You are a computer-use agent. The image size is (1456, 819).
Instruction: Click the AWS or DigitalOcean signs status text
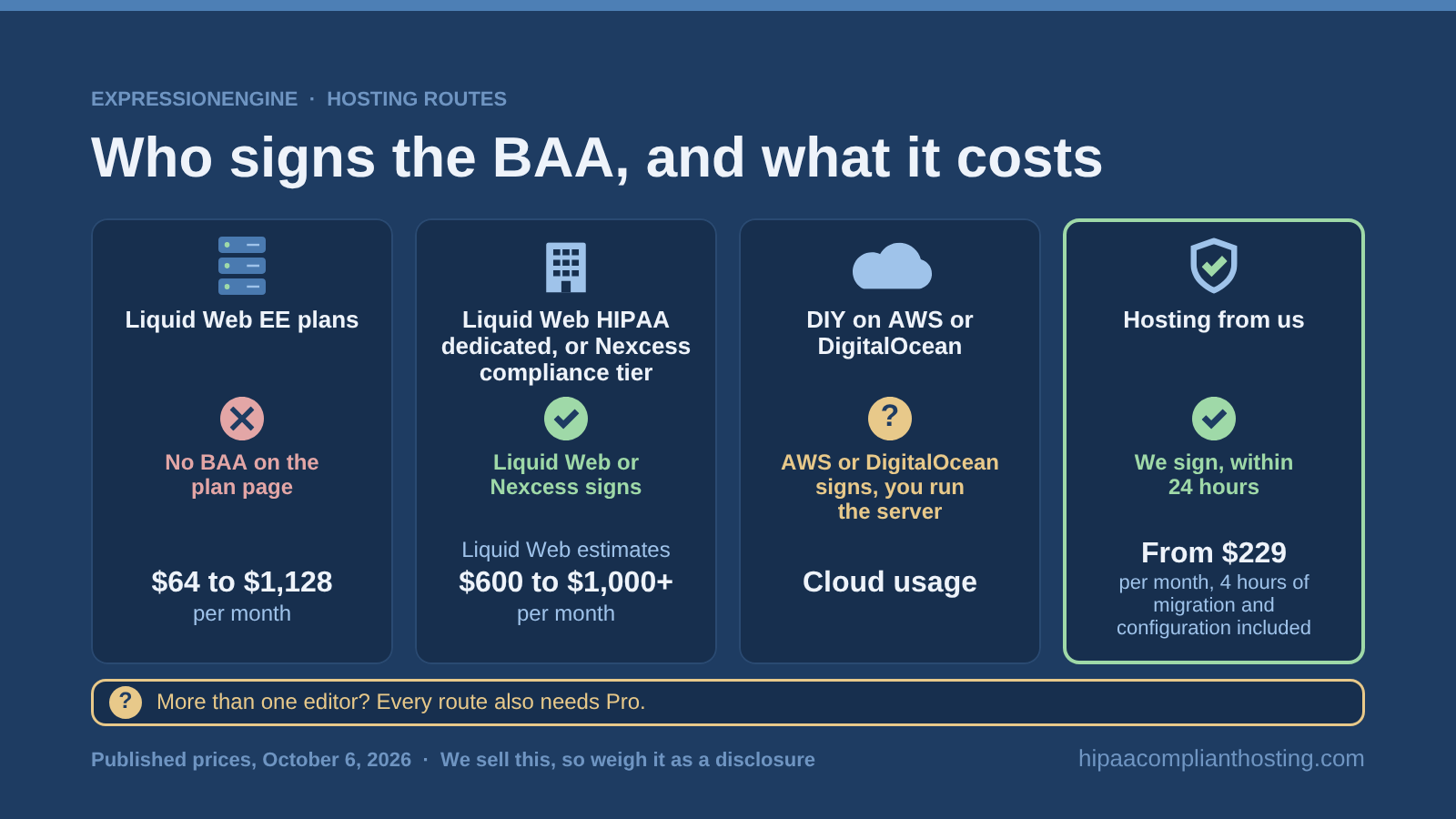[890, 487]
